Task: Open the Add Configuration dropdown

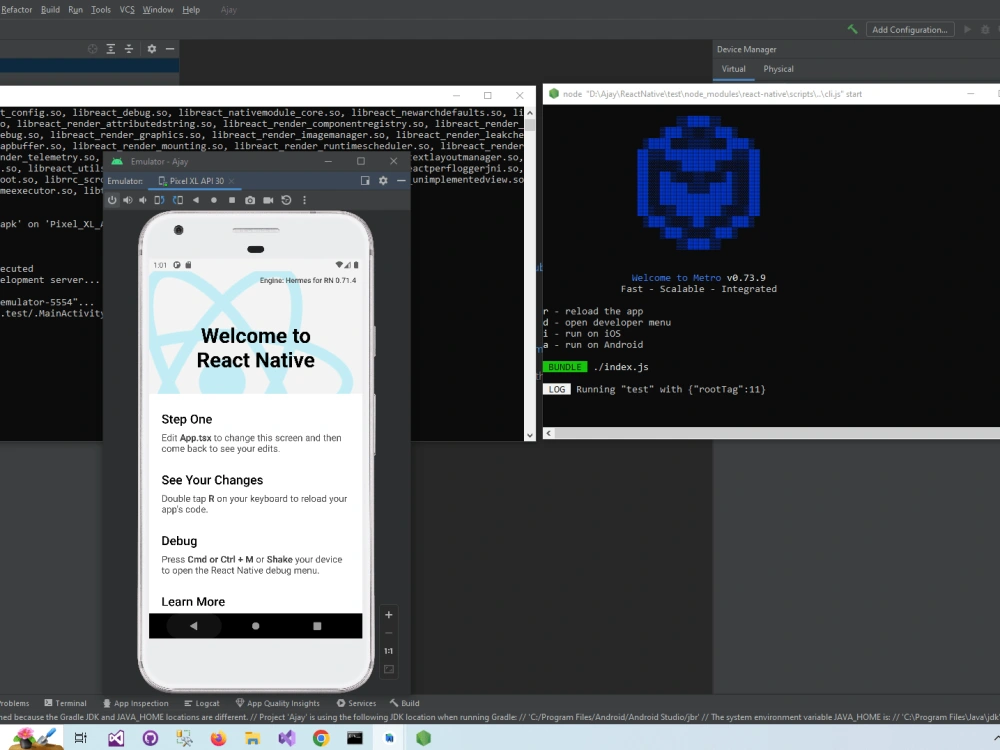Action: [x=910, y=29]
